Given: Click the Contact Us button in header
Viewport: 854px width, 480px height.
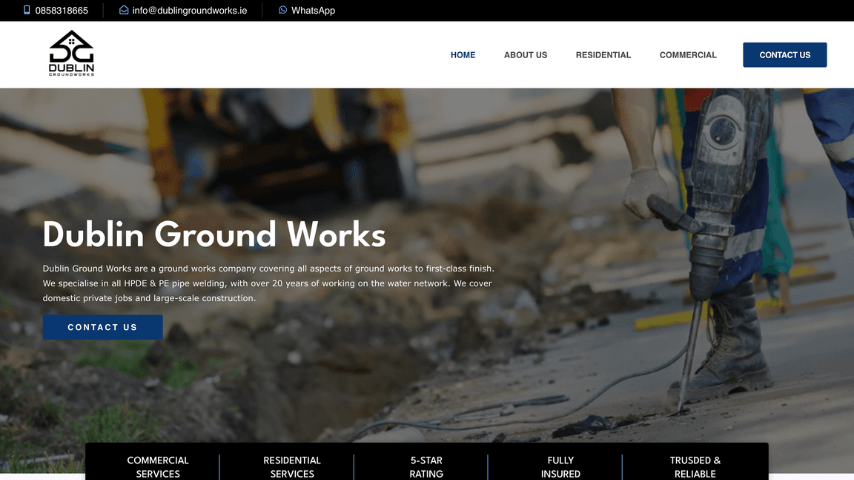Looking at the screenshot, I should [x=784, y=55].
